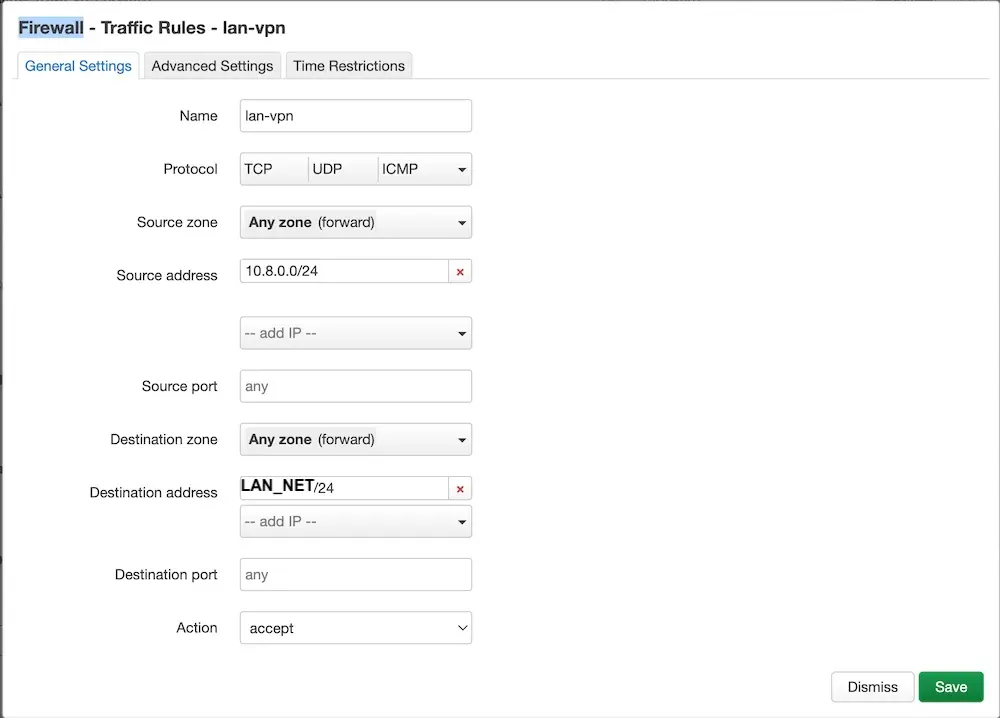Open the Source zone dropdown

pyautogui.click(x=356, y=222)
